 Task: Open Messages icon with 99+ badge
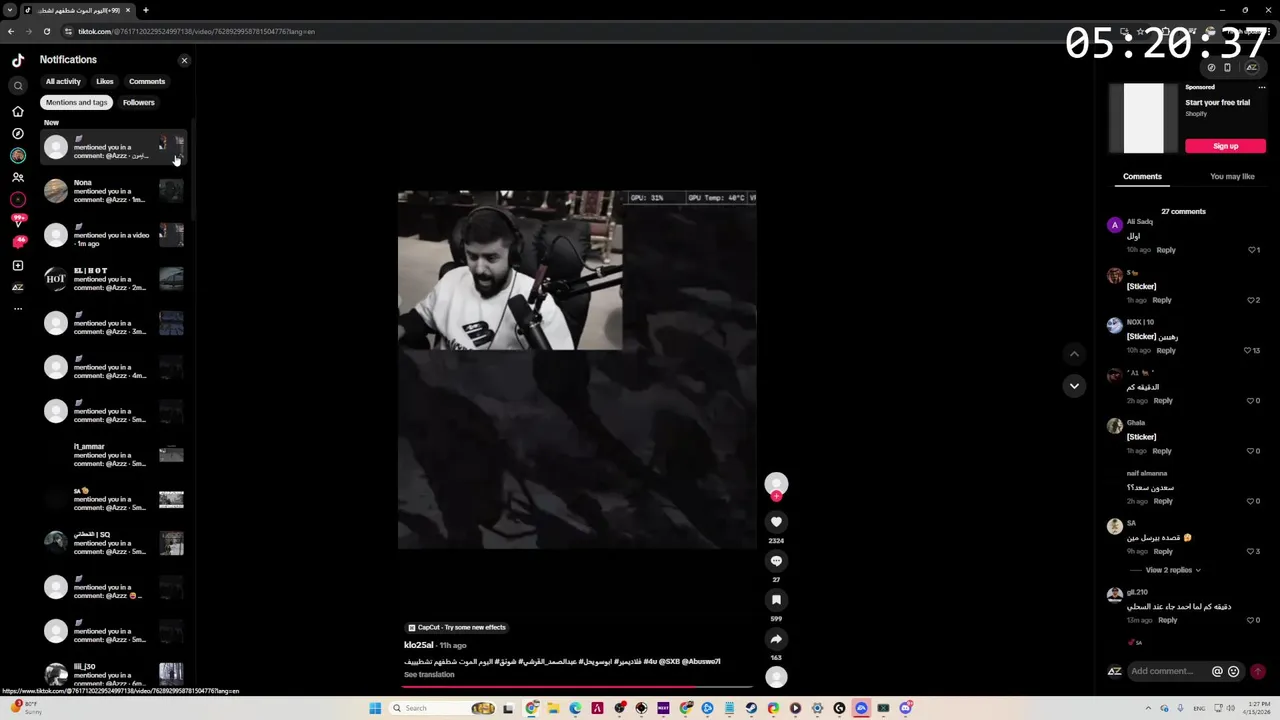18,221
